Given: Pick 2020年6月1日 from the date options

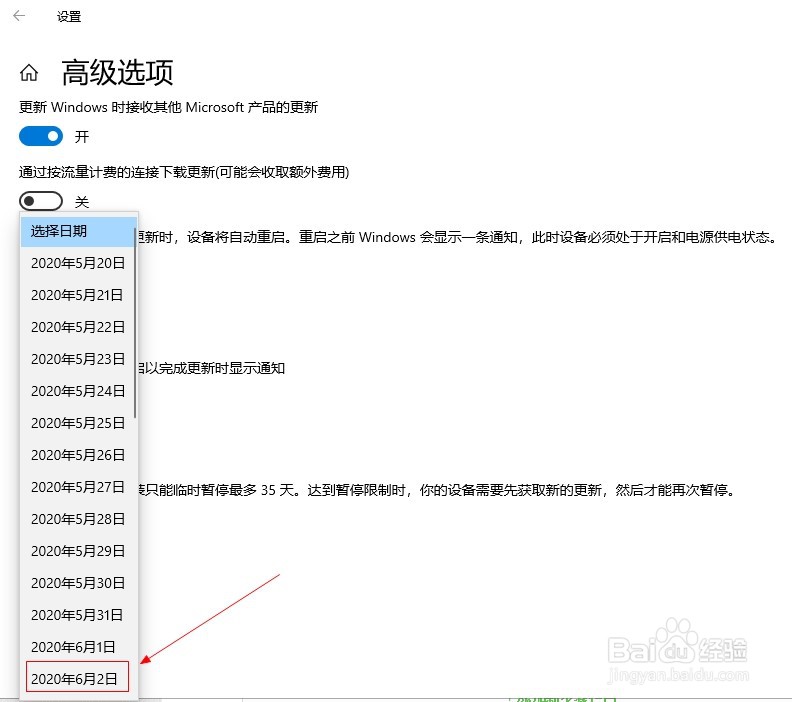Looking at the screenshot, I should click(78, 647).
